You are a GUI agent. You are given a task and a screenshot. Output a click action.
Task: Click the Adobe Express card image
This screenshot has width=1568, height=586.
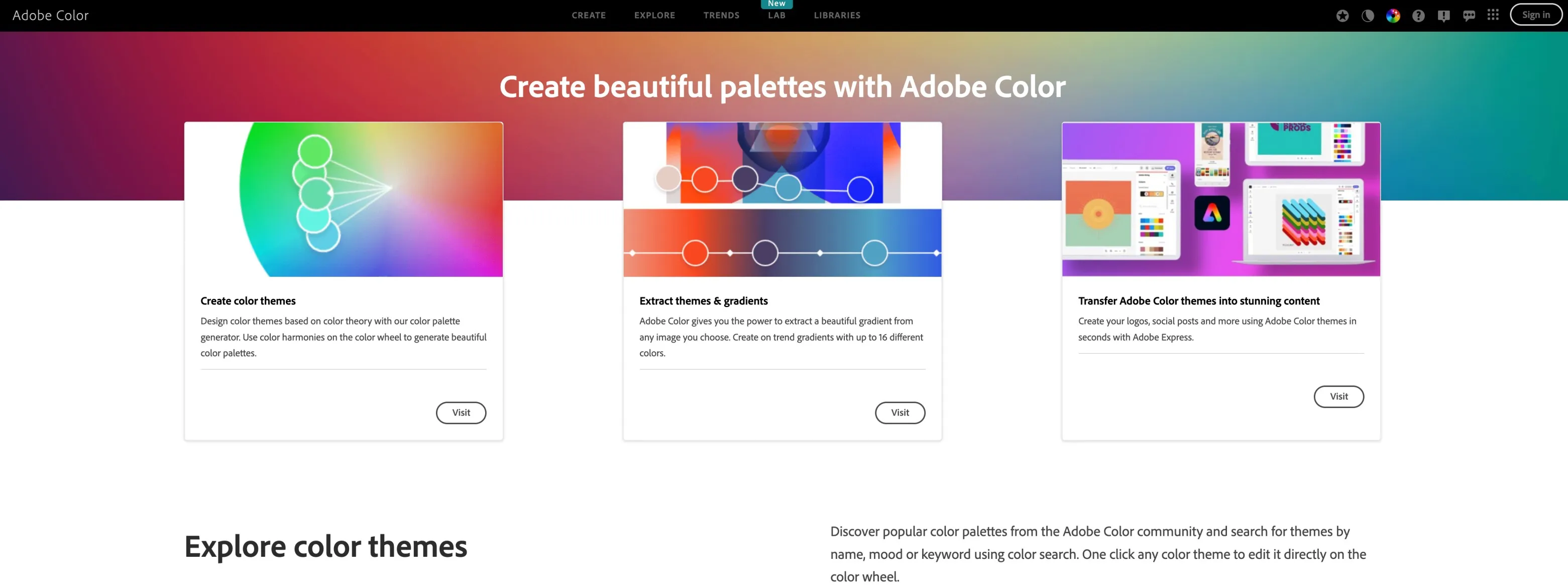pyautogui.click(x=1220, y=200)
